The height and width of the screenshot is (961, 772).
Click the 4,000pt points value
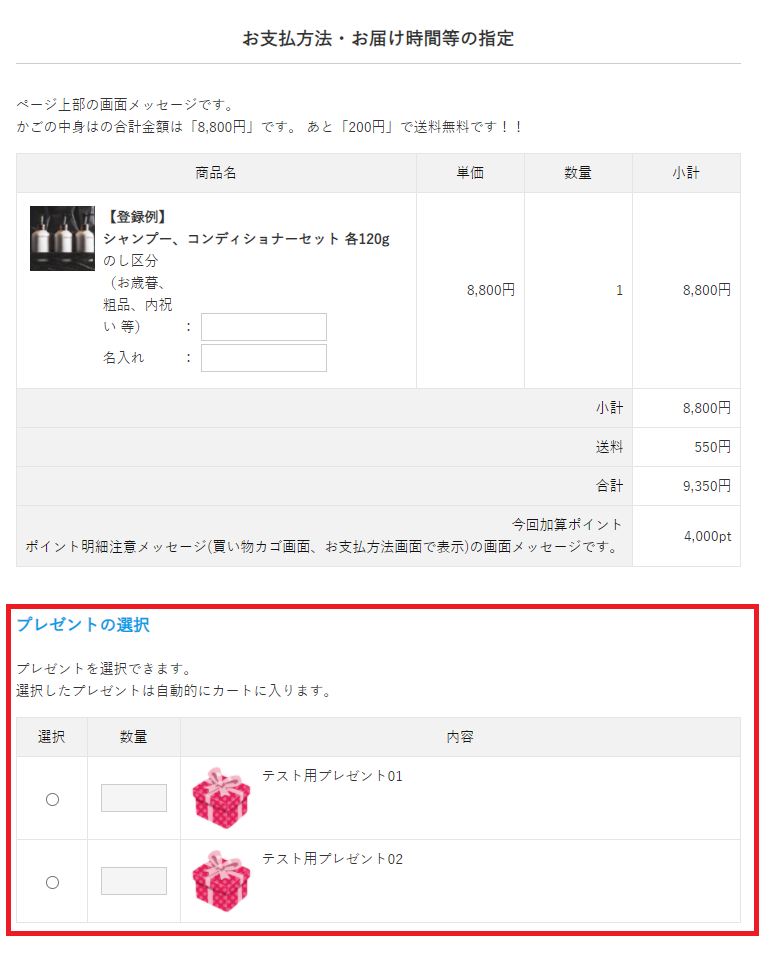[x=707, y=536]
